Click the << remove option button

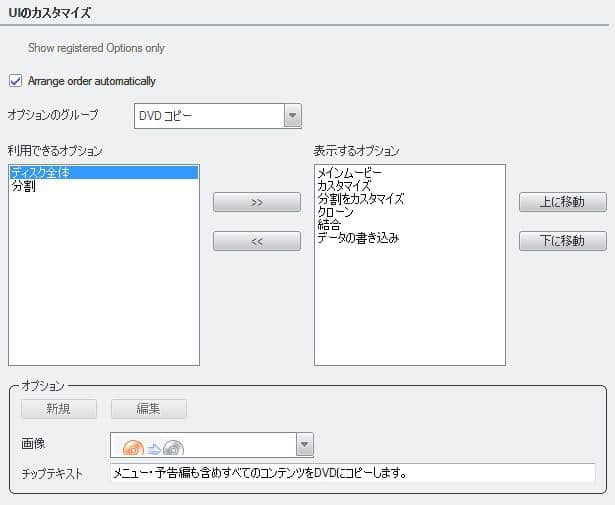tap(257, 241)
